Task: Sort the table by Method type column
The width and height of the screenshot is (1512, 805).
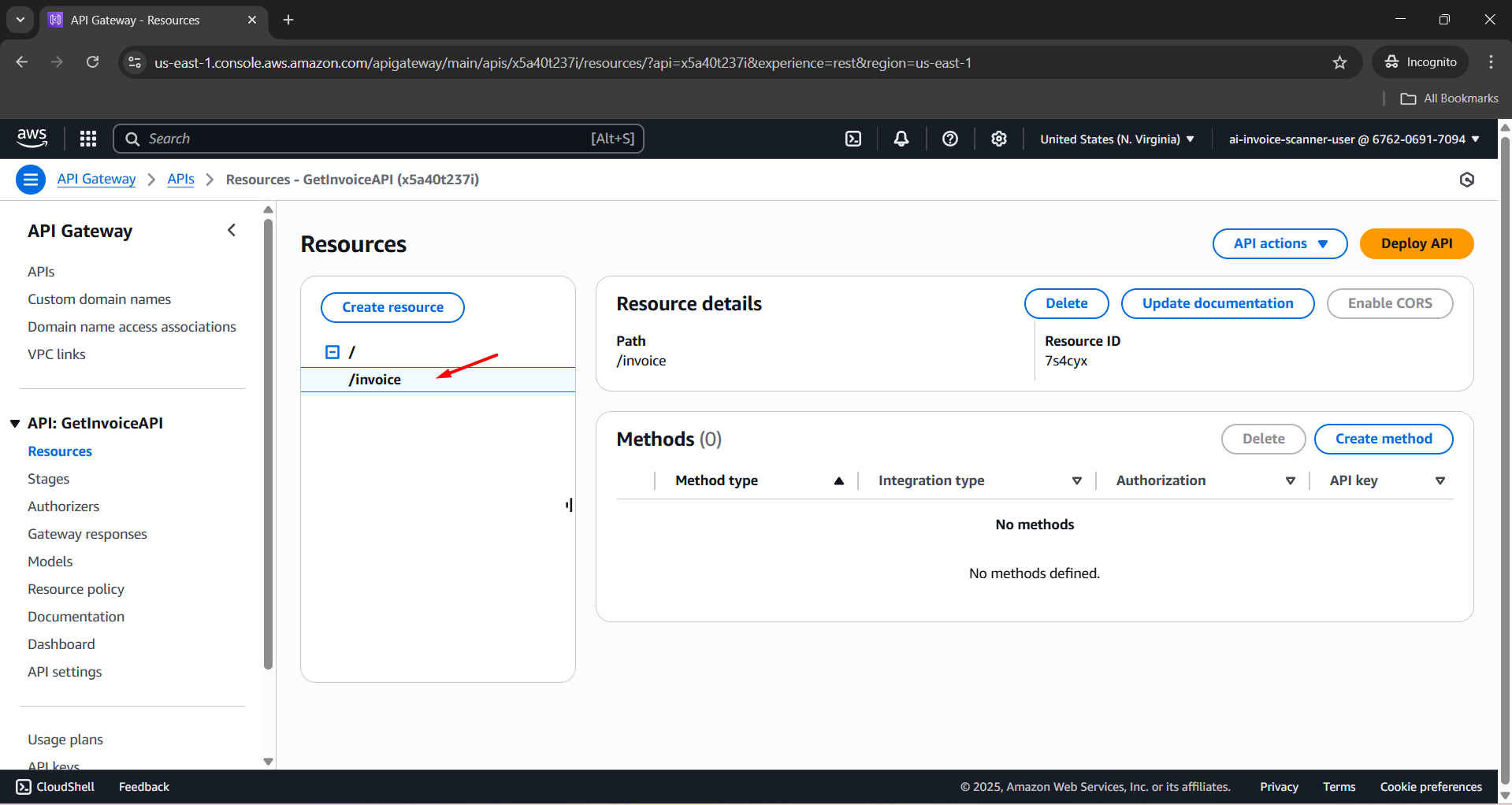Action: pyautogui.click(x=838, y=480)
